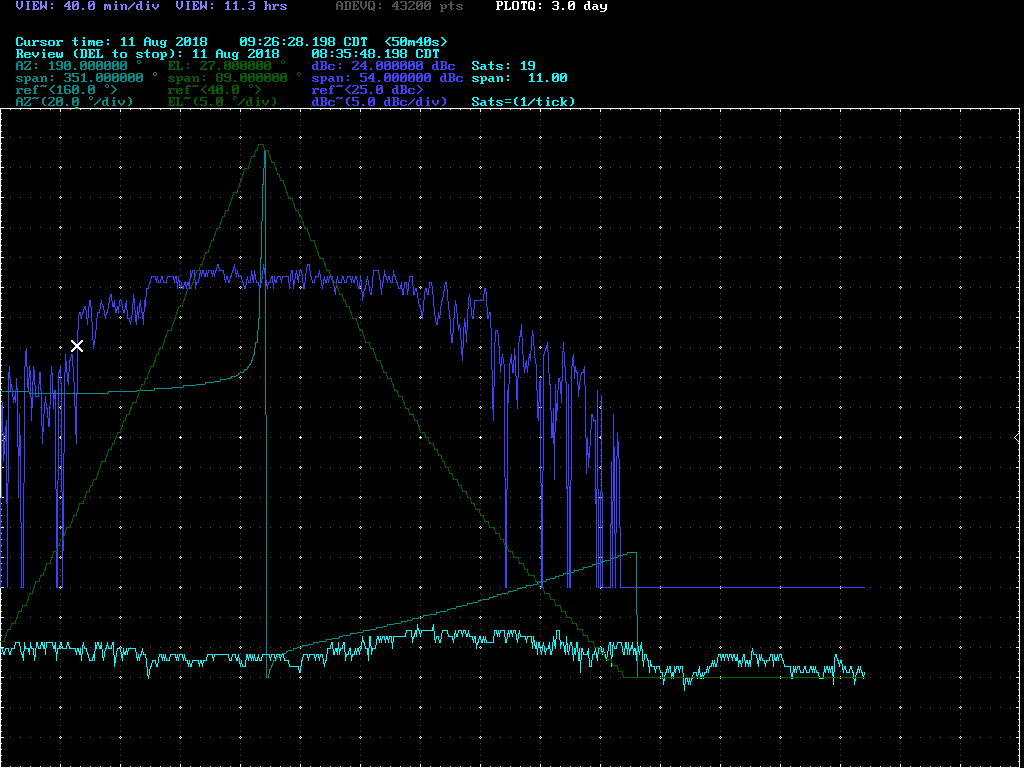Click the 'VIEW: 11.3 hrs' readout
This screenshot has width=1024, height=768.
231,7
